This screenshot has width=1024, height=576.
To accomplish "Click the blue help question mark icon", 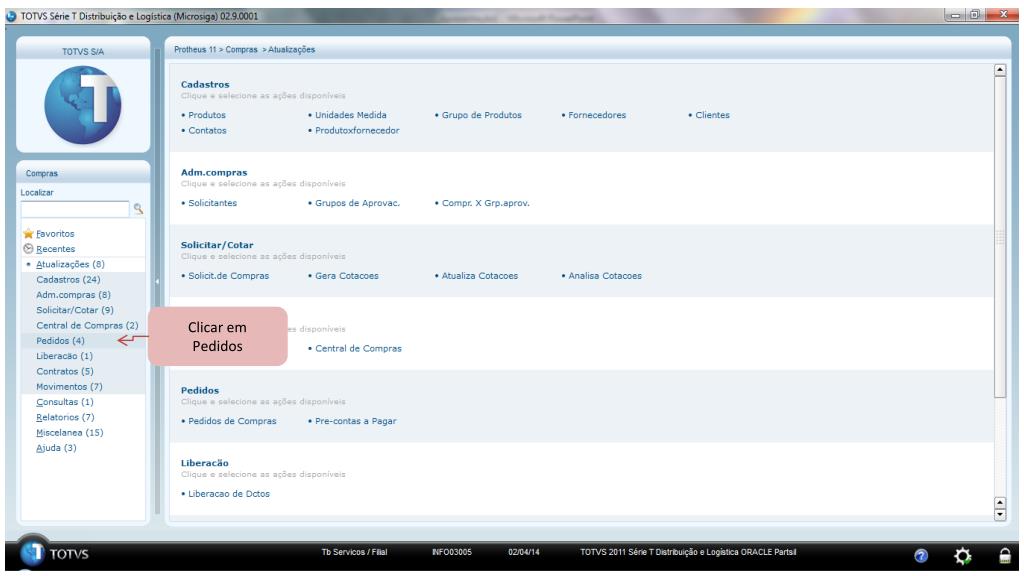I will 921,556.
